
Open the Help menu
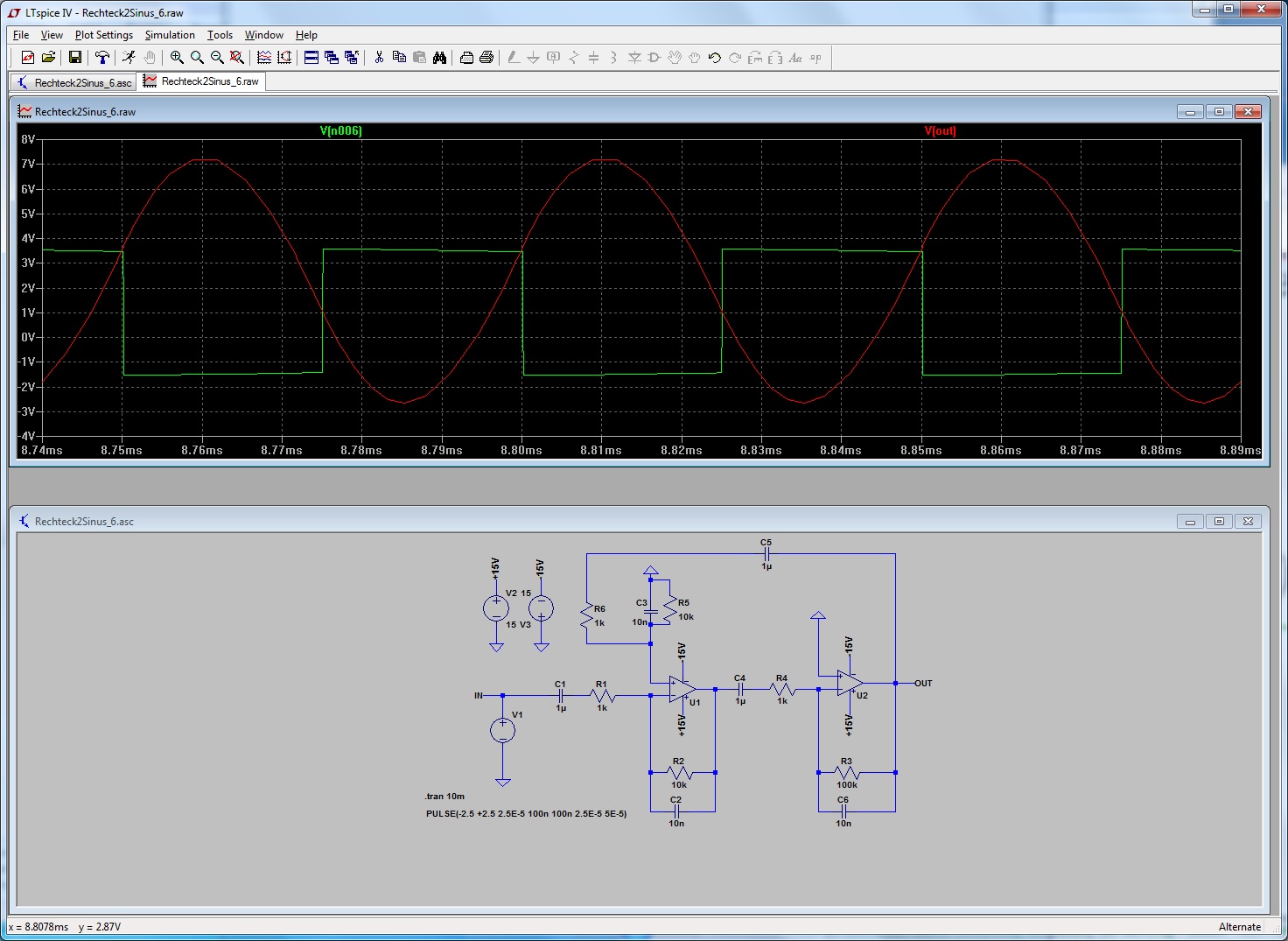click(306, 35)
